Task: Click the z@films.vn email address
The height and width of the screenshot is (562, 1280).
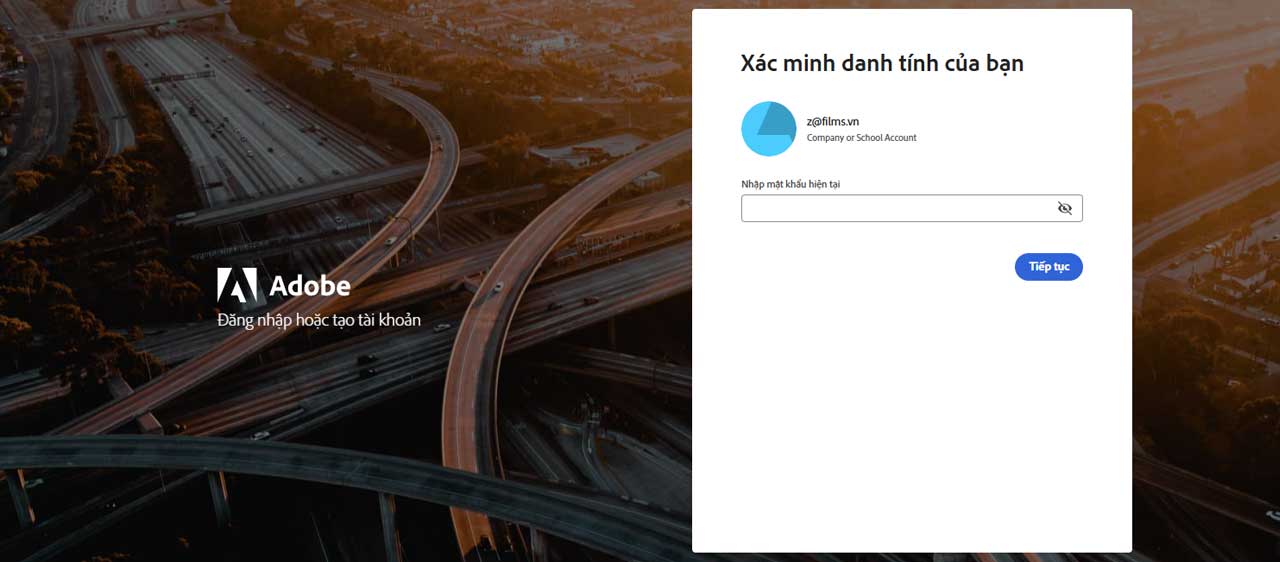Action: [x=832, y=121]
